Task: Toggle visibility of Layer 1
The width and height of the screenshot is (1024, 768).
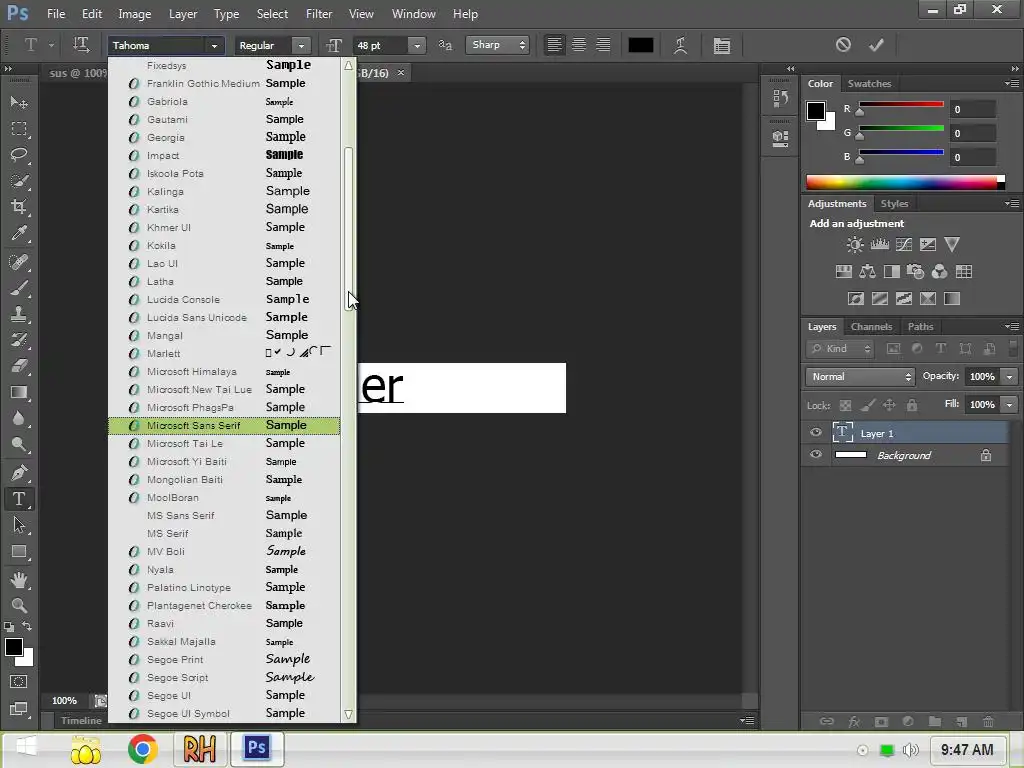Action: [816, 432]
